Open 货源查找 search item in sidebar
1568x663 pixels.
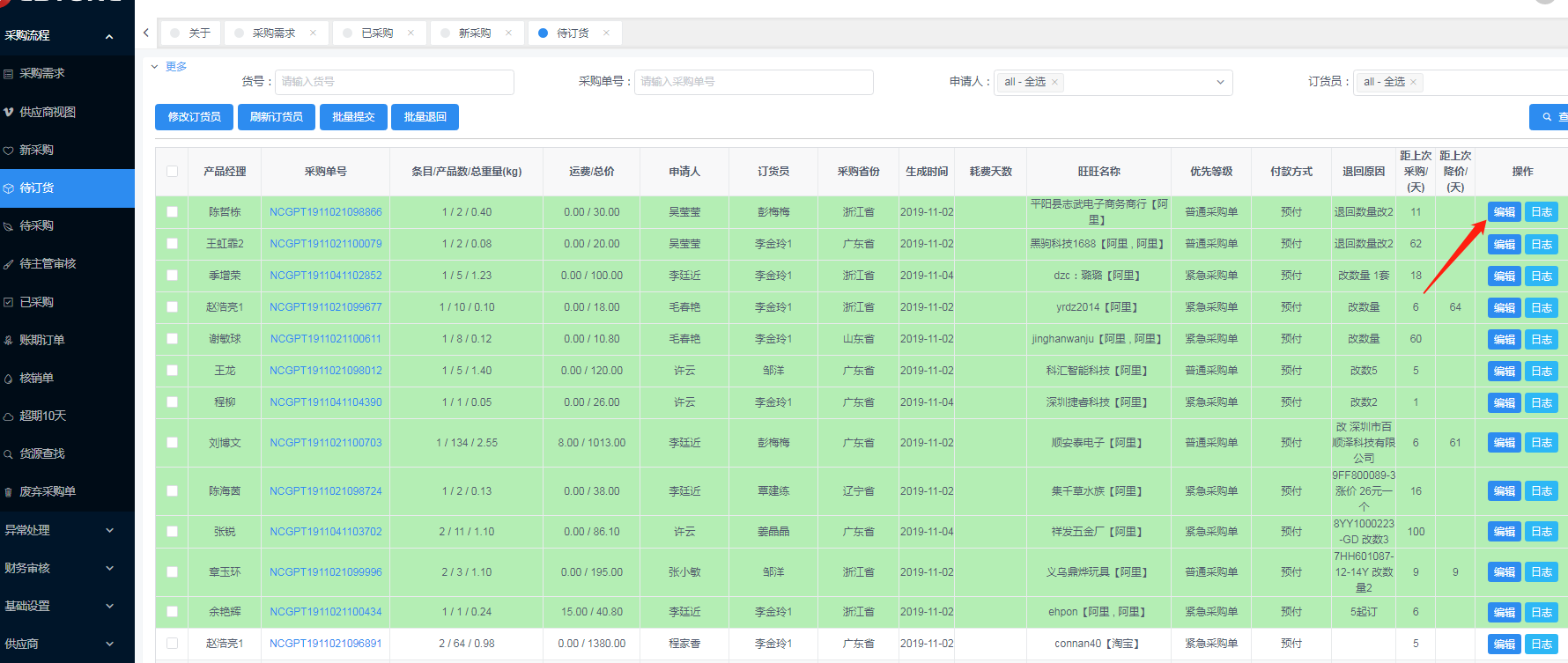(x=41, y=453)
